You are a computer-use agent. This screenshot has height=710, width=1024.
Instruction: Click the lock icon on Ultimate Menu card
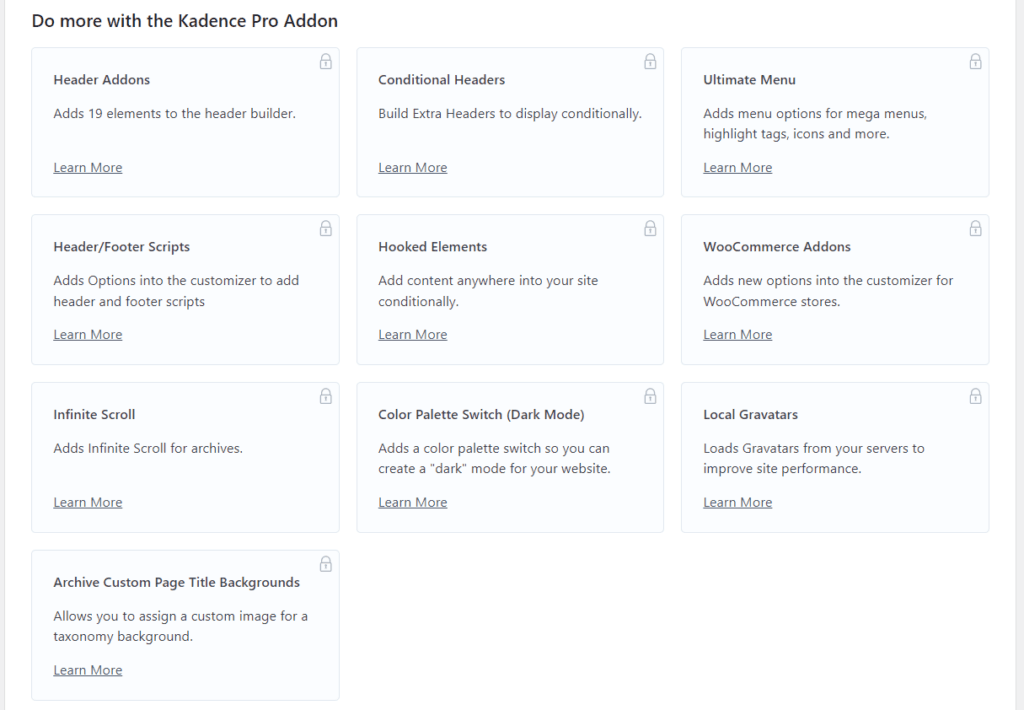[x=975, y=61]
